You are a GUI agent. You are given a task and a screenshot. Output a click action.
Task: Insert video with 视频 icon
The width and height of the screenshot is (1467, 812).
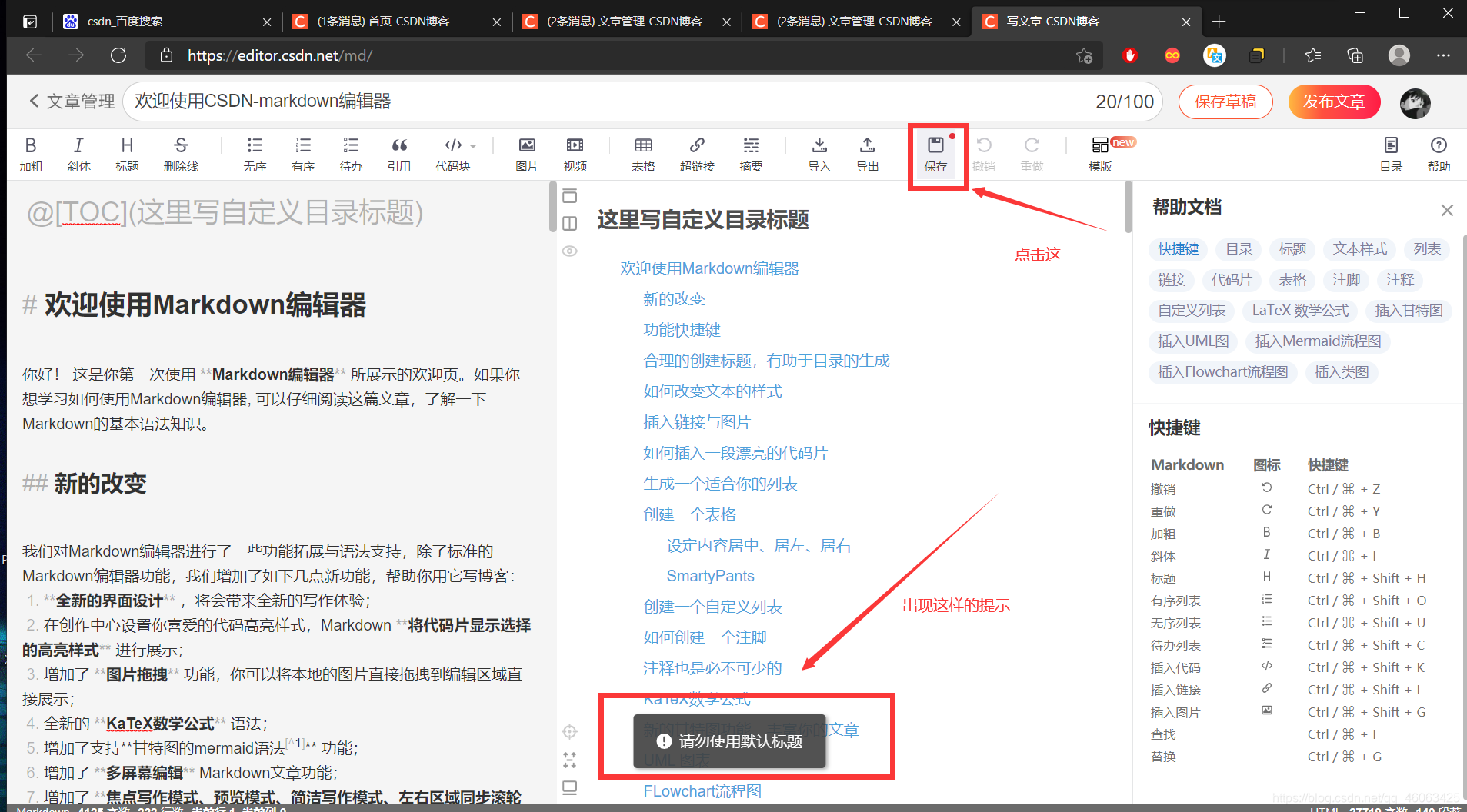click(575, 154)
